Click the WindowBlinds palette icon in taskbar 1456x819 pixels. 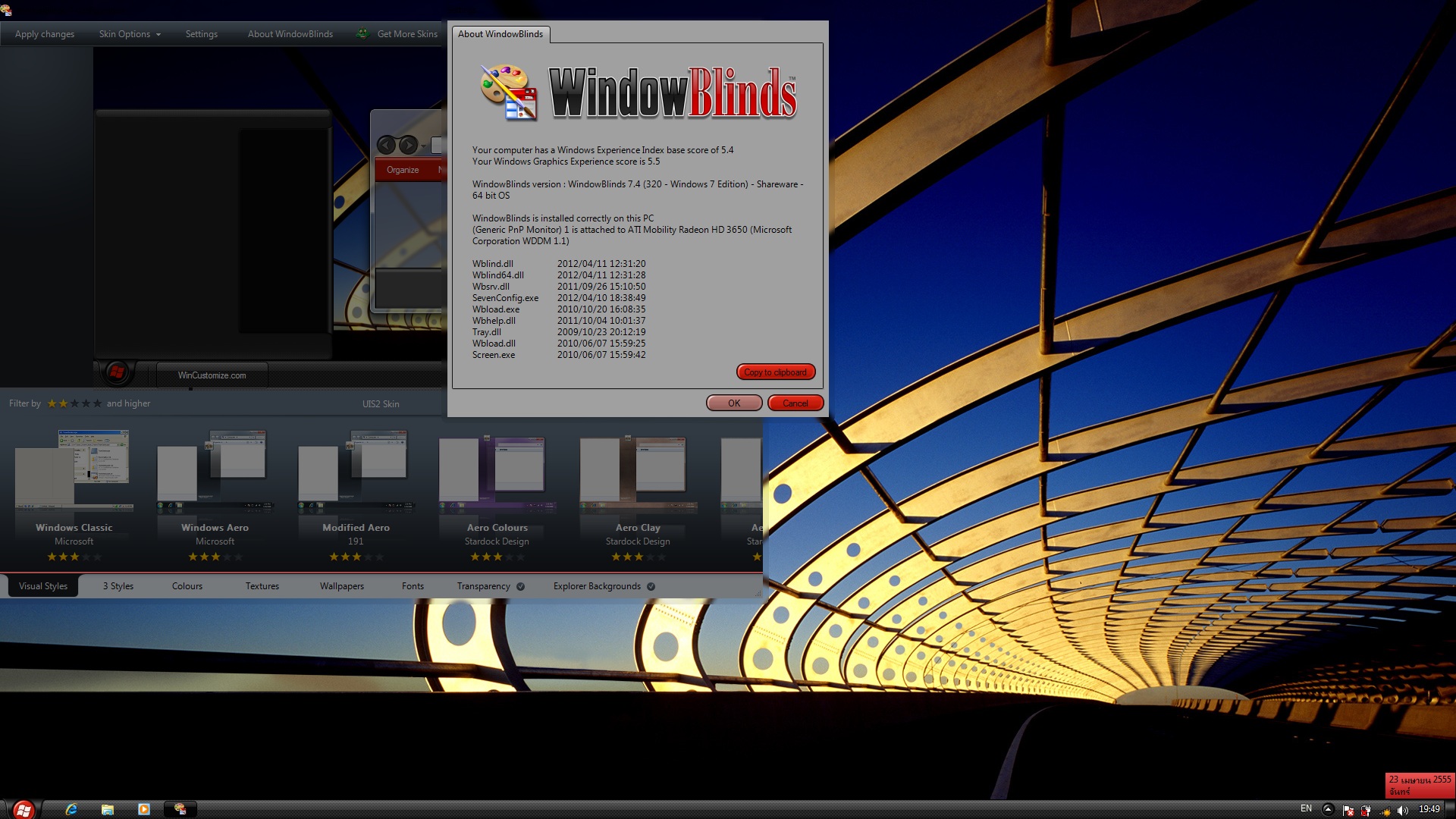[180, 809]
